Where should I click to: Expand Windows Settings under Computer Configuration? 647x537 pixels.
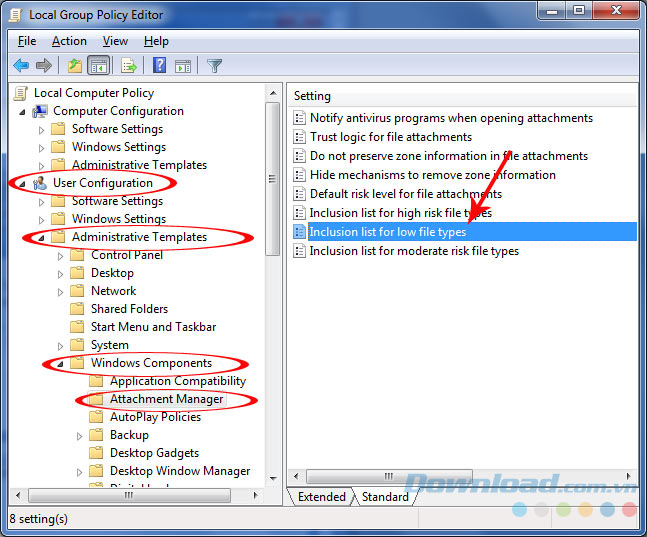[41, 148]
